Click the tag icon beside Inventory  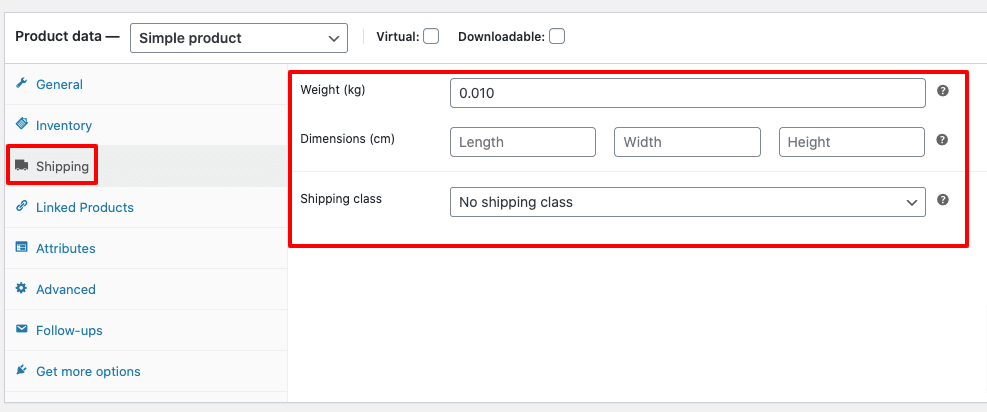pos(21,125)
